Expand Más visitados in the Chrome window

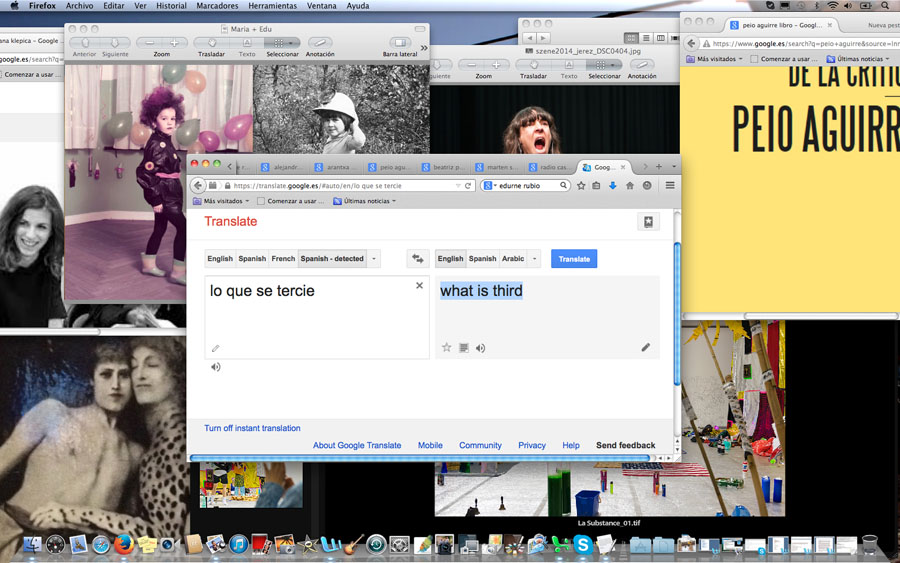(x=715, y=59)
